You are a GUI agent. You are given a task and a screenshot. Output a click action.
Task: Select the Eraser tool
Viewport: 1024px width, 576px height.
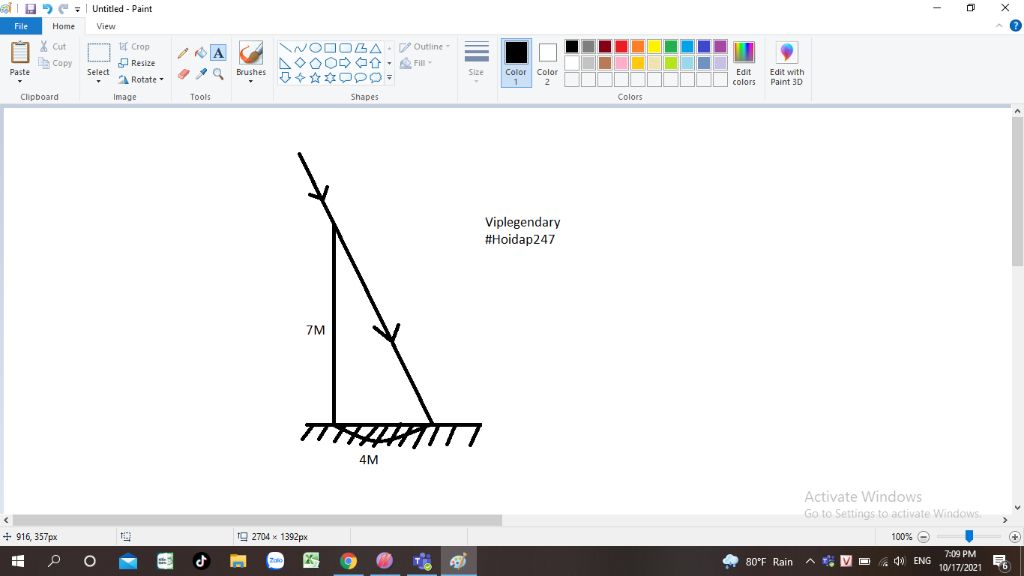point(184,74)
